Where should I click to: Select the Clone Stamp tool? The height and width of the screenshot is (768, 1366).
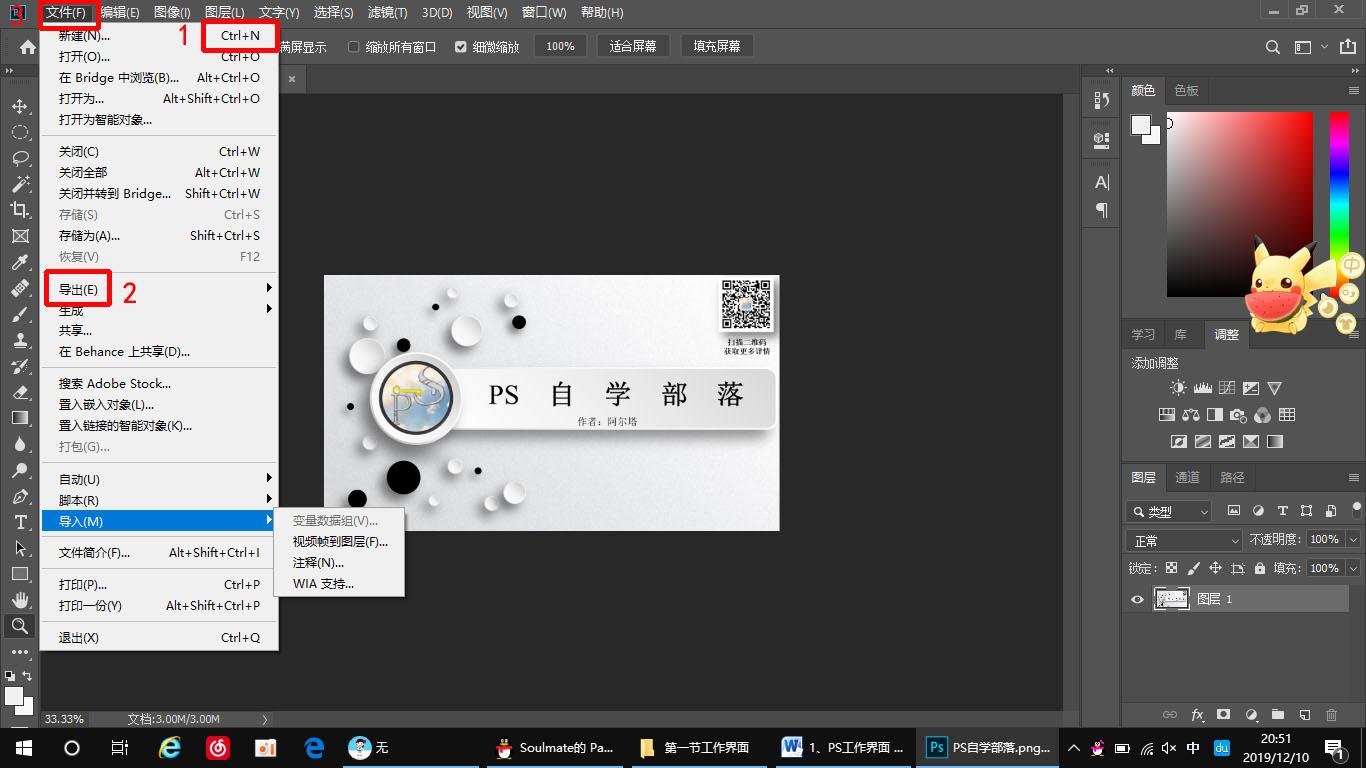tap(19, 340)
